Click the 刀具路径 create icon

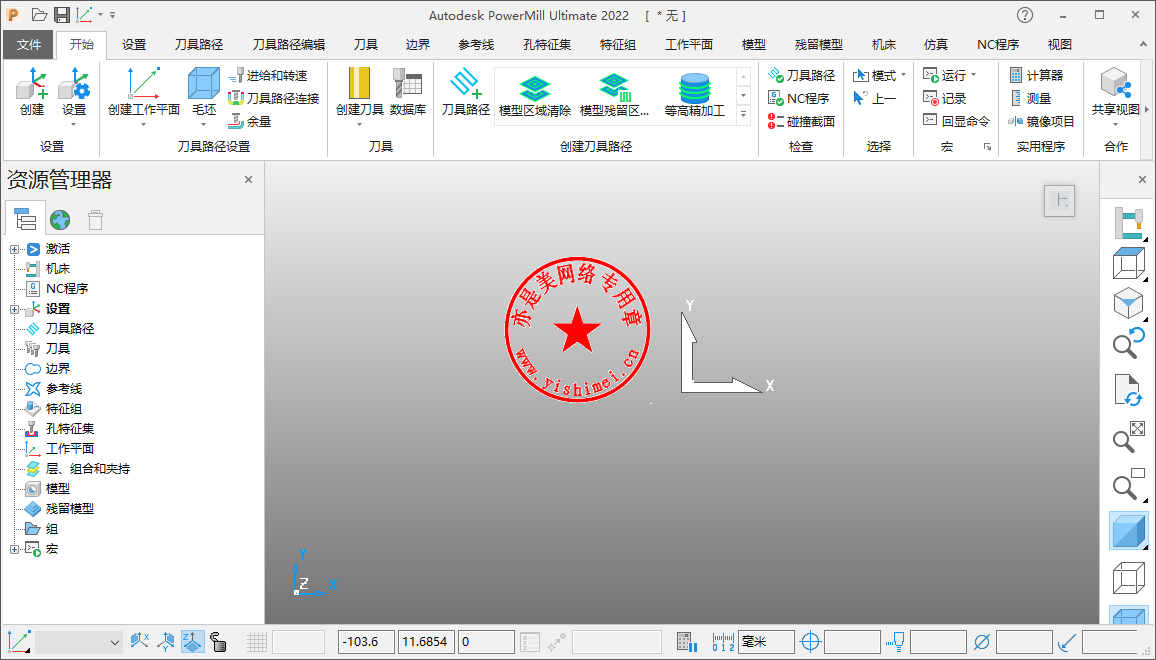click(465, 91)
